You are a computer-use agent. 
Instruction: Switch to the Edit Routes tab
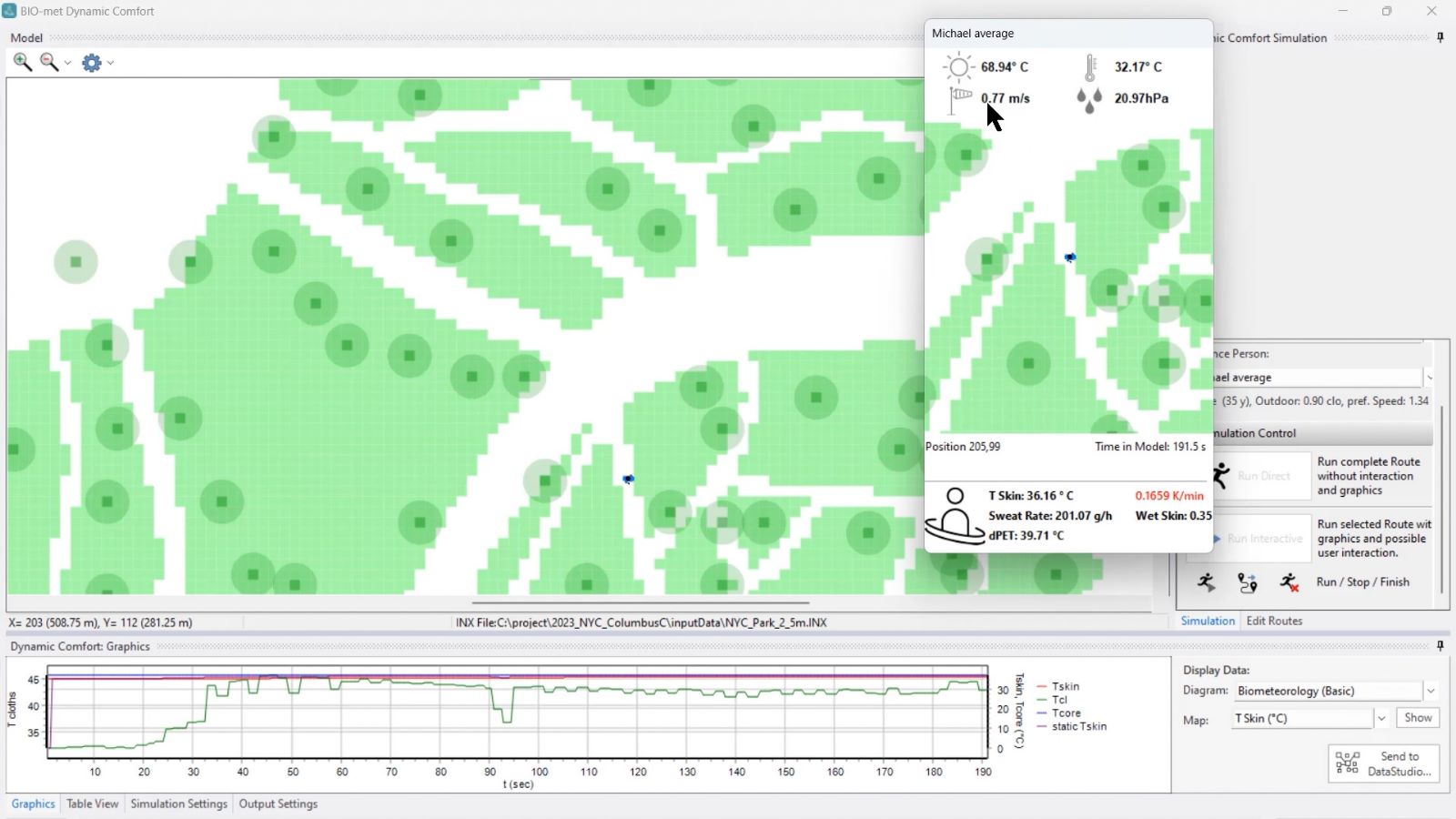click(x=1274, y=621)
